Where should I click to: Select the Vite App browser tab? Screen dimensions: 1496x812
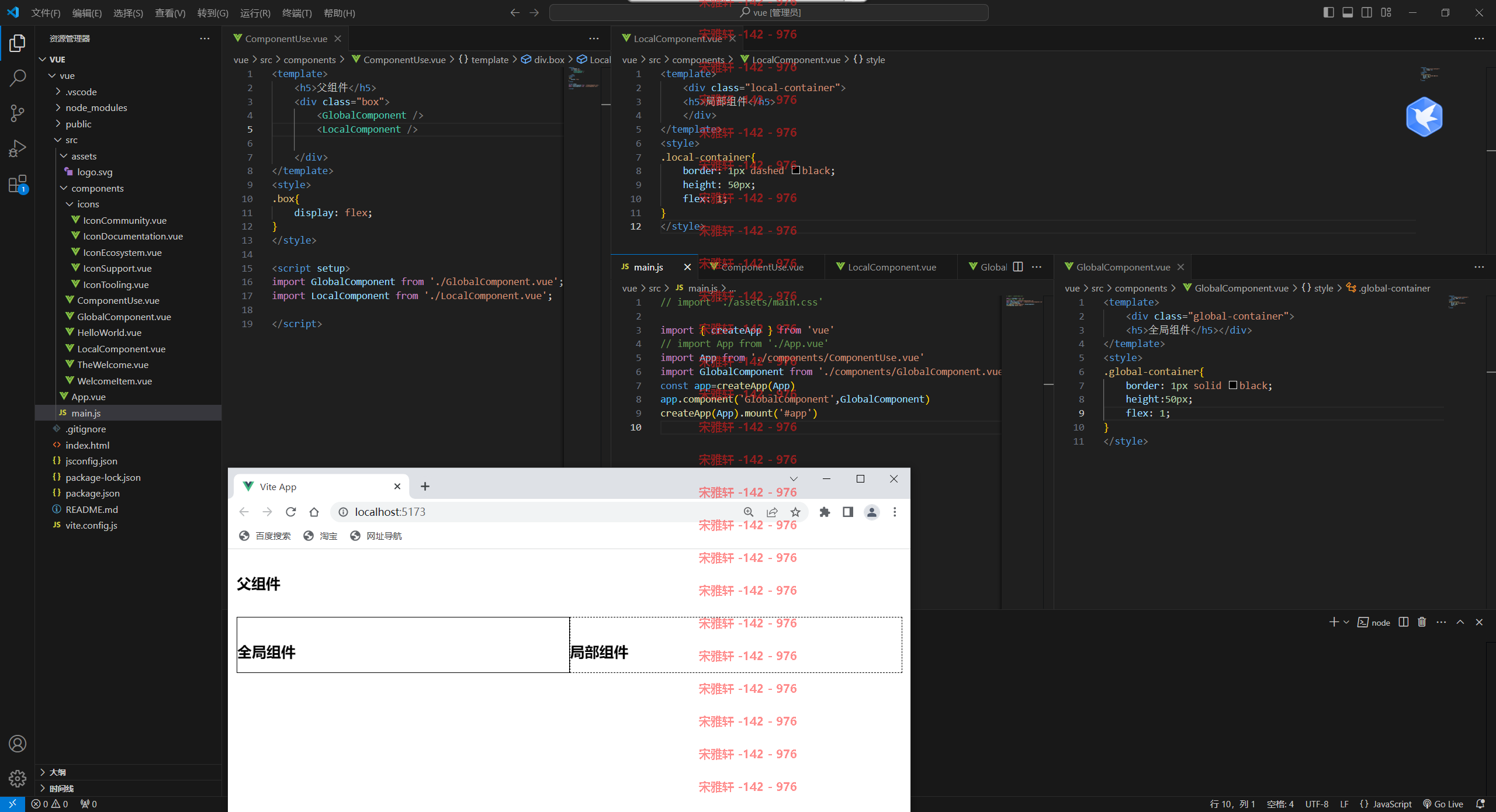(x=321, y=487)
